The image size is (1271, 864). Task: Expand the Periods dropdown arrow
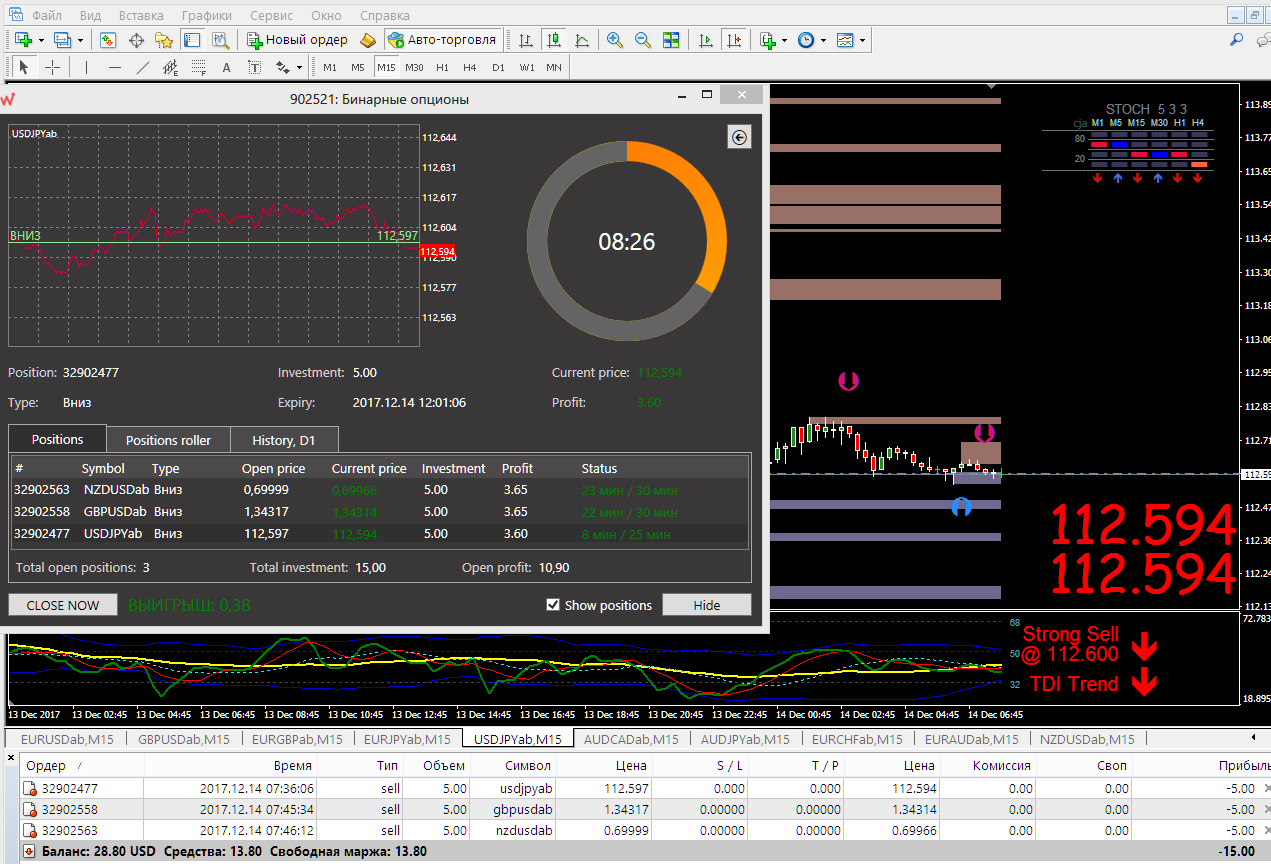coord(824,40)
